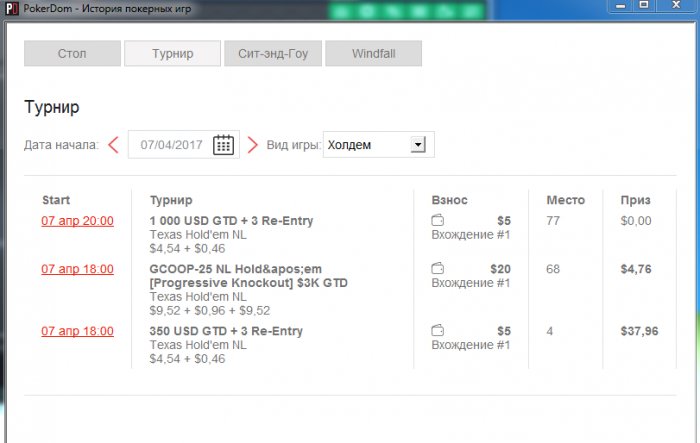Click the Приз column header
Viewport: 700px width, 443px height.
pos(635,200)
